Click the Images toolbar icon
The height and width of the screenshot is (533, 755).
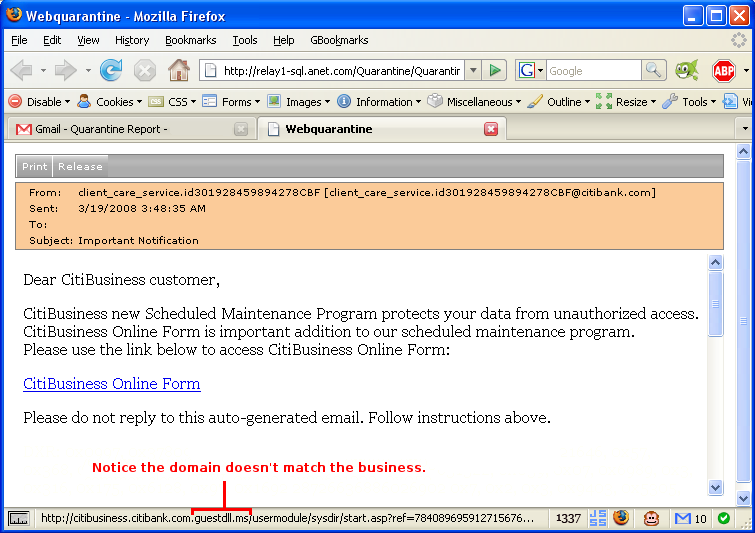tap(274, 102)
